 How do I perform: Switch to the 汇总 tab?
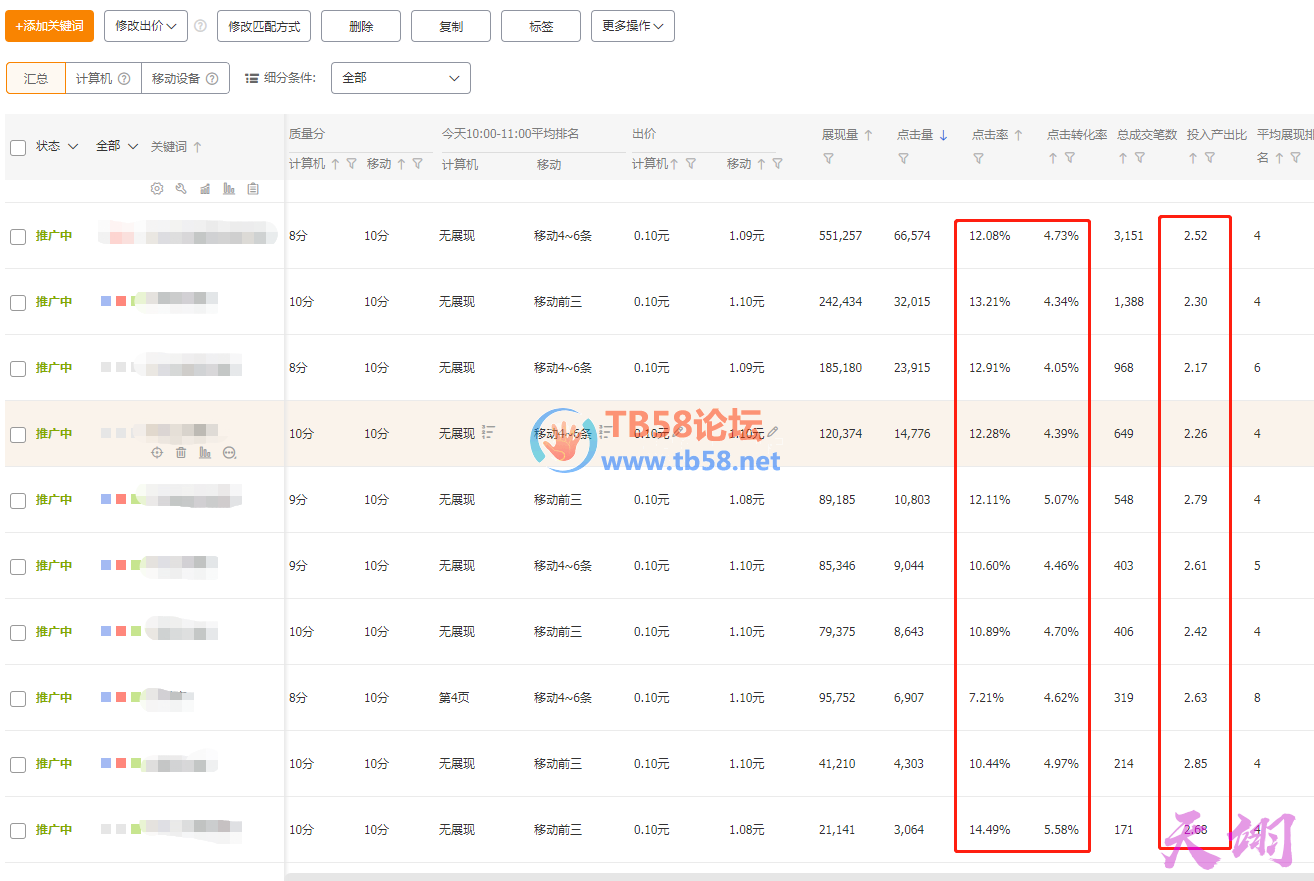point(36,78)
